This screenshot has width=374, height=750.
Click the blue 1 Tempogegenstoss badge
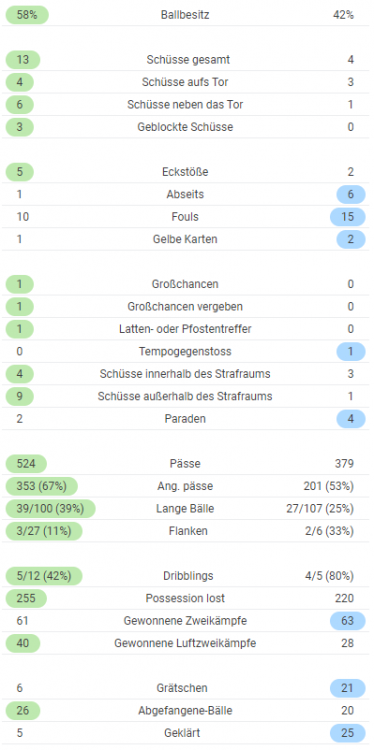(348, 352)
